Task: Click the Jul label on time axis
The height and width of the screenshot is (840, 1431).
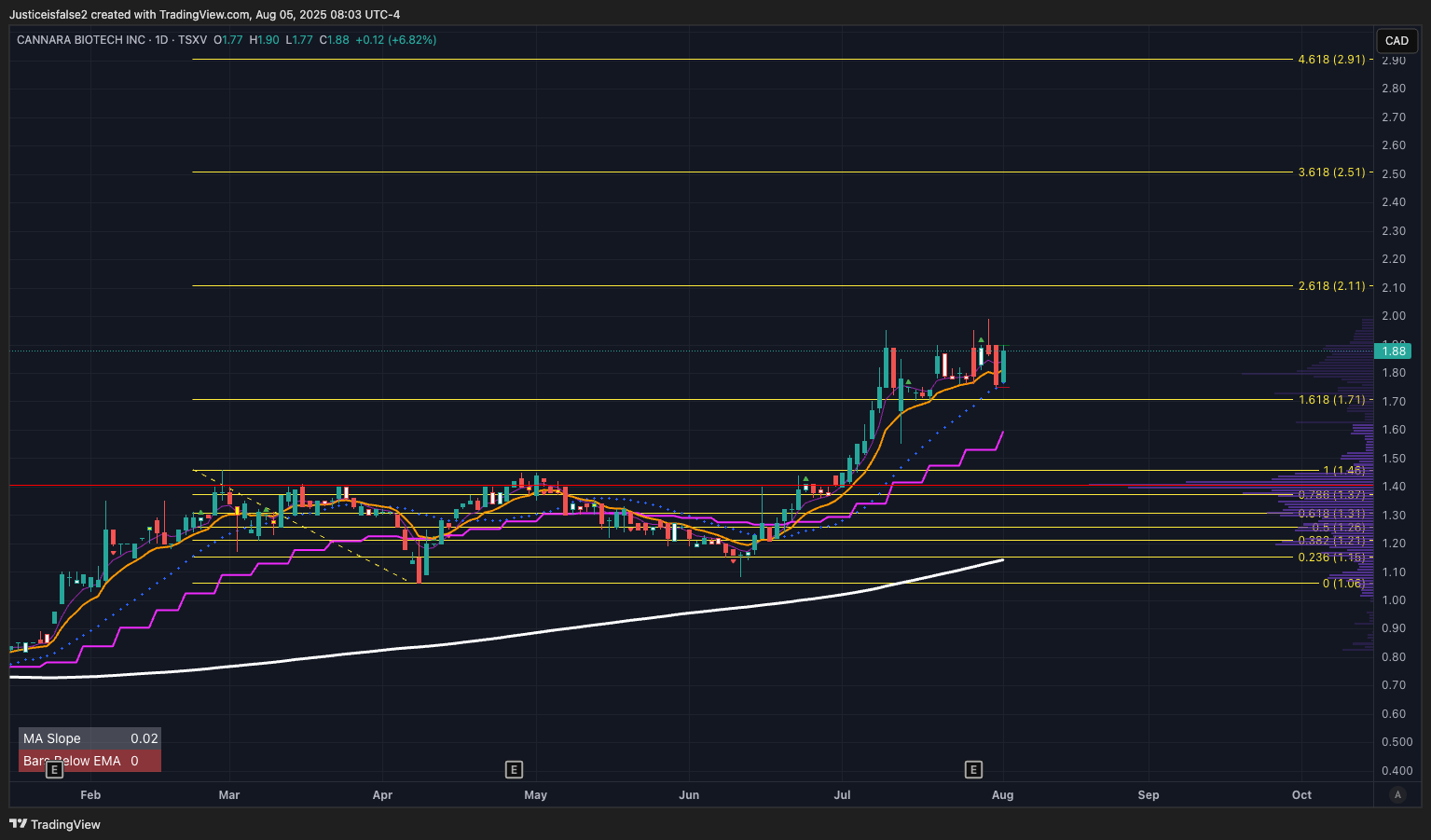Action: point(843,795)
